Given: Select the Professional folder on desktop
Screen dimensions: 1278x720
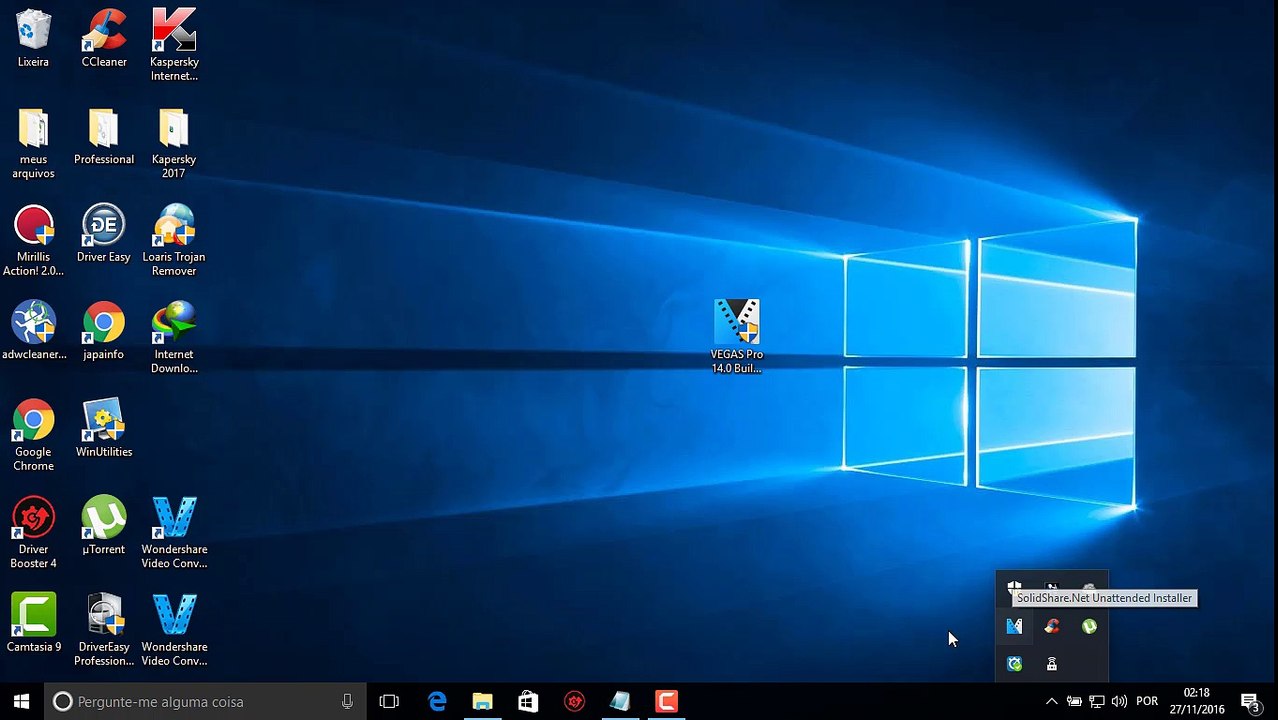Looking at the screenshot, I should click(104, 136).
